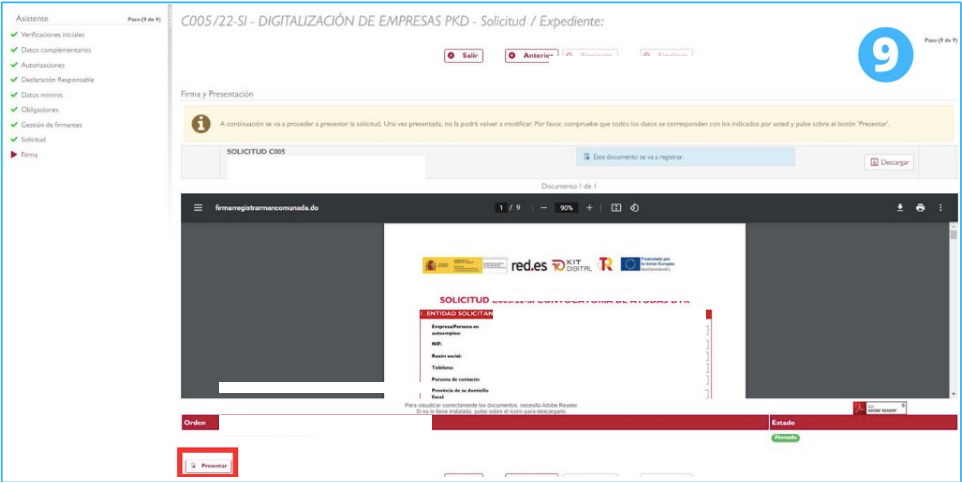Image resolution: width=962 pixels, height=483 pixels.
Task: Click the Firmado status badge
Action: point(785,438)
